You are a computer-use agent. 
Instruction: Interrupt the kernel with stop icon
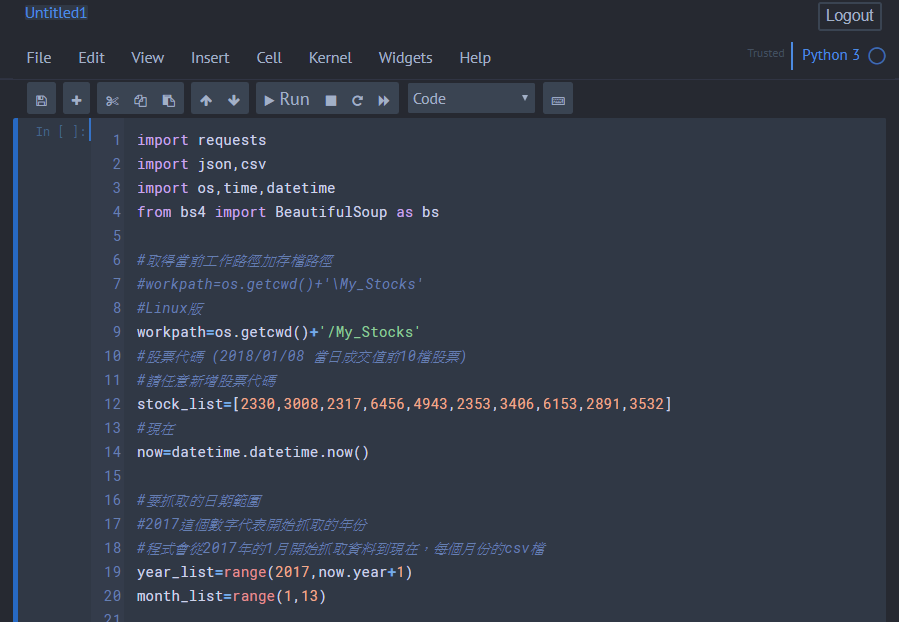331,99
